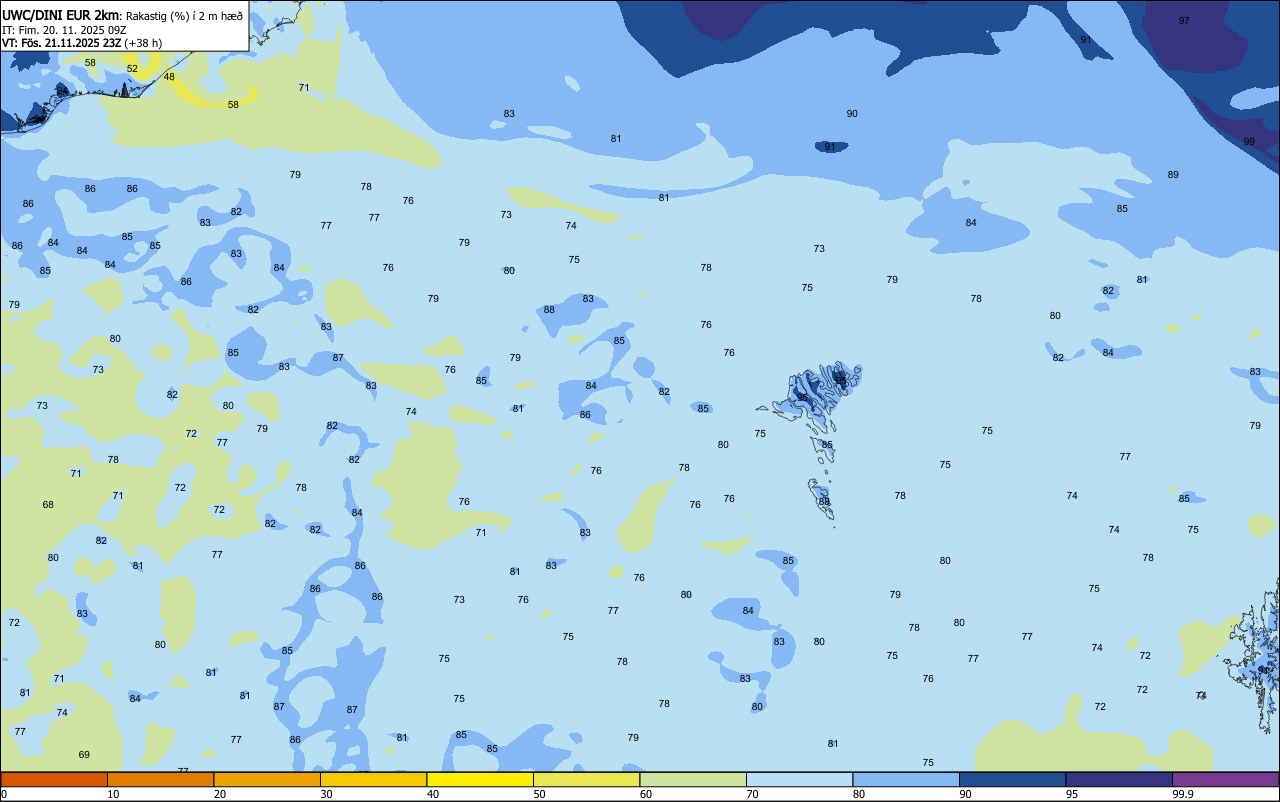Image resolution: width=1280 pixels, height=802 pixels.
Task: Click the 52 humidity value on the map
Action: [132, 69]
